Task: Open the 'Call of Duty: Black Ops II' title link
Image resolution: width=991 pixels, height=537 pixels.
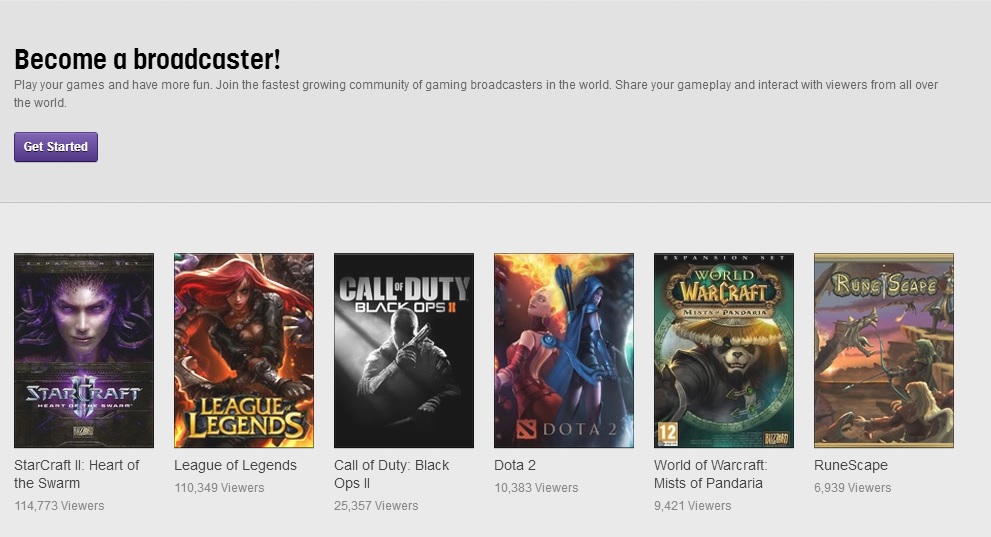Action: click(x=392, y=474)
